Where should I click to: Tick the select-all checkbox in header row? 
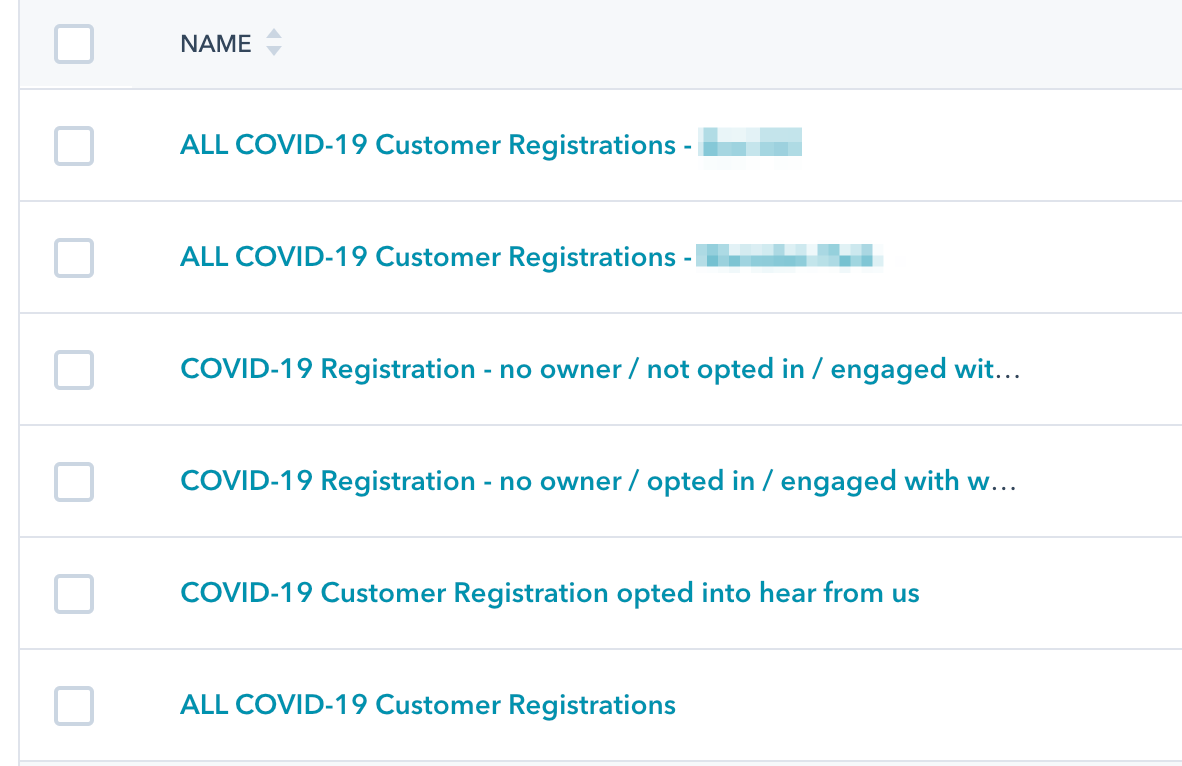[74, 44]
